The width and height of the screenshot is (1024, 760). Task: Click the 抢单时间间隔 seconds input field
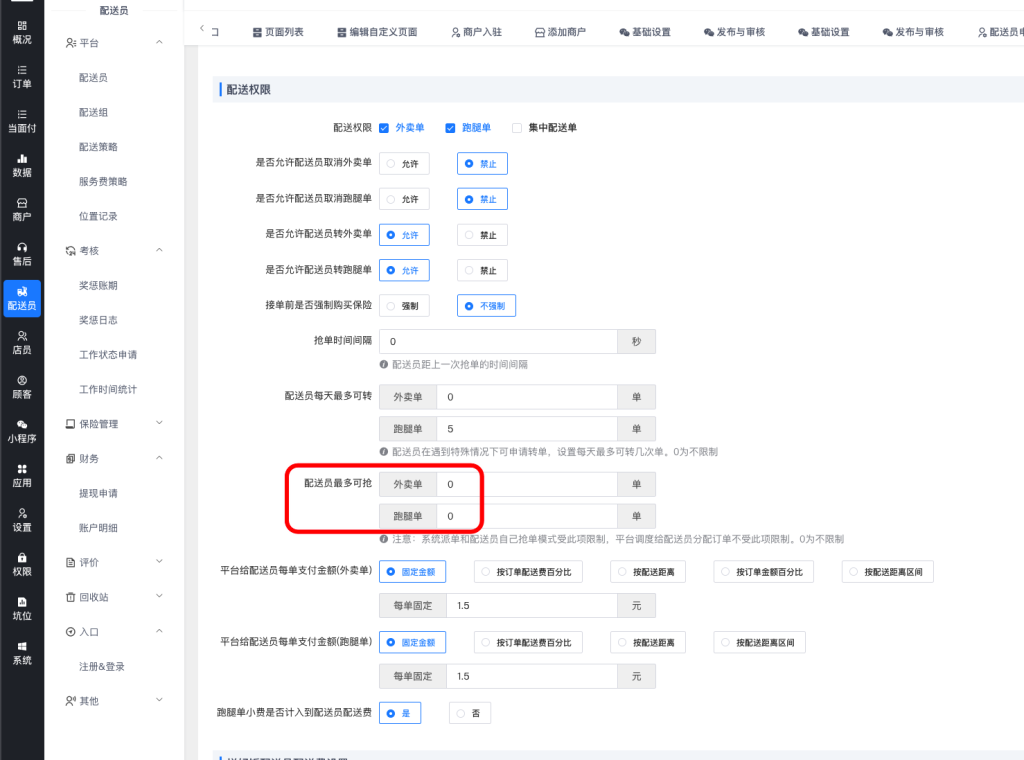(x=498, y=342)
